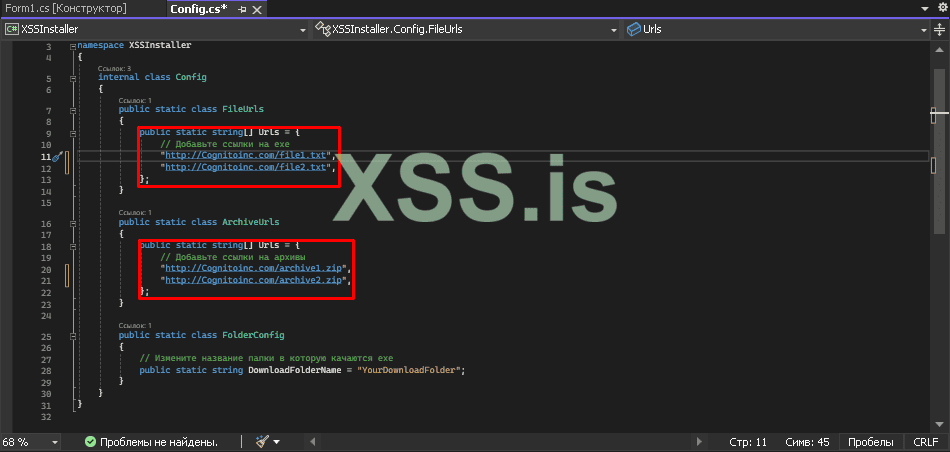Click 'Ссылок: 3' above class Config
Screen dimensions: 950x452
tap(115, 69)
